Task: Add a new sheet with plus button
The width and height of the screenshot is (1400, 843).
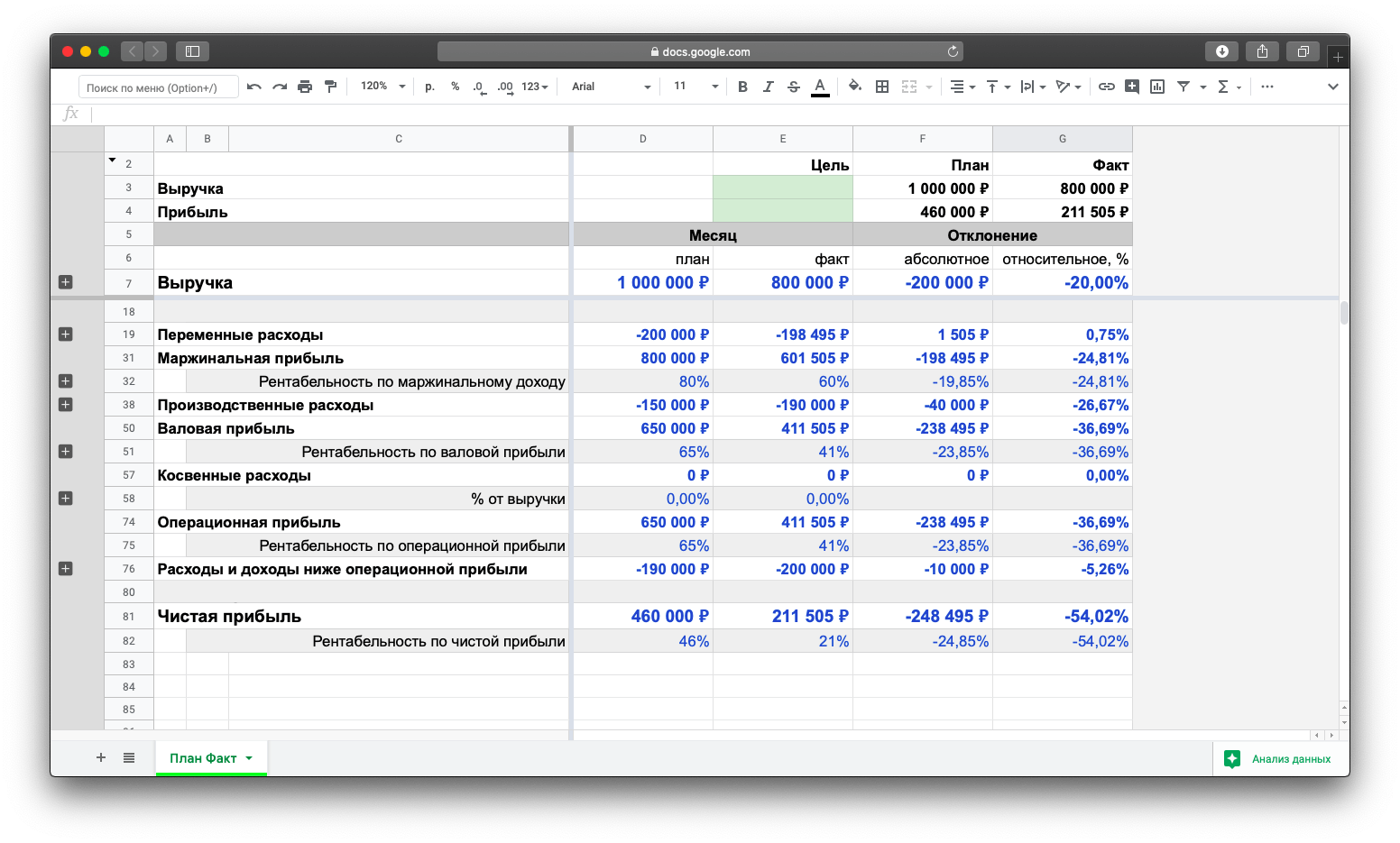Action: pos(101,758)
